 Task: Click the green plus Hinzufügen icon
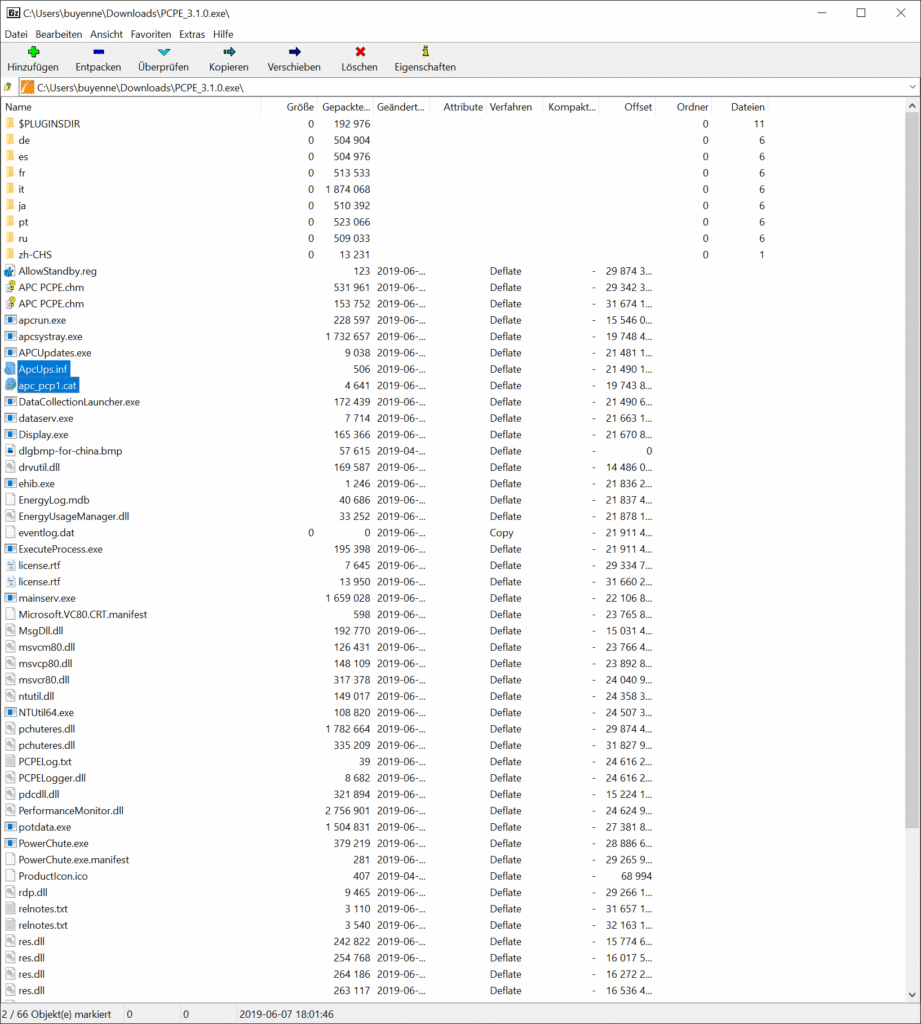coord(33,52)
